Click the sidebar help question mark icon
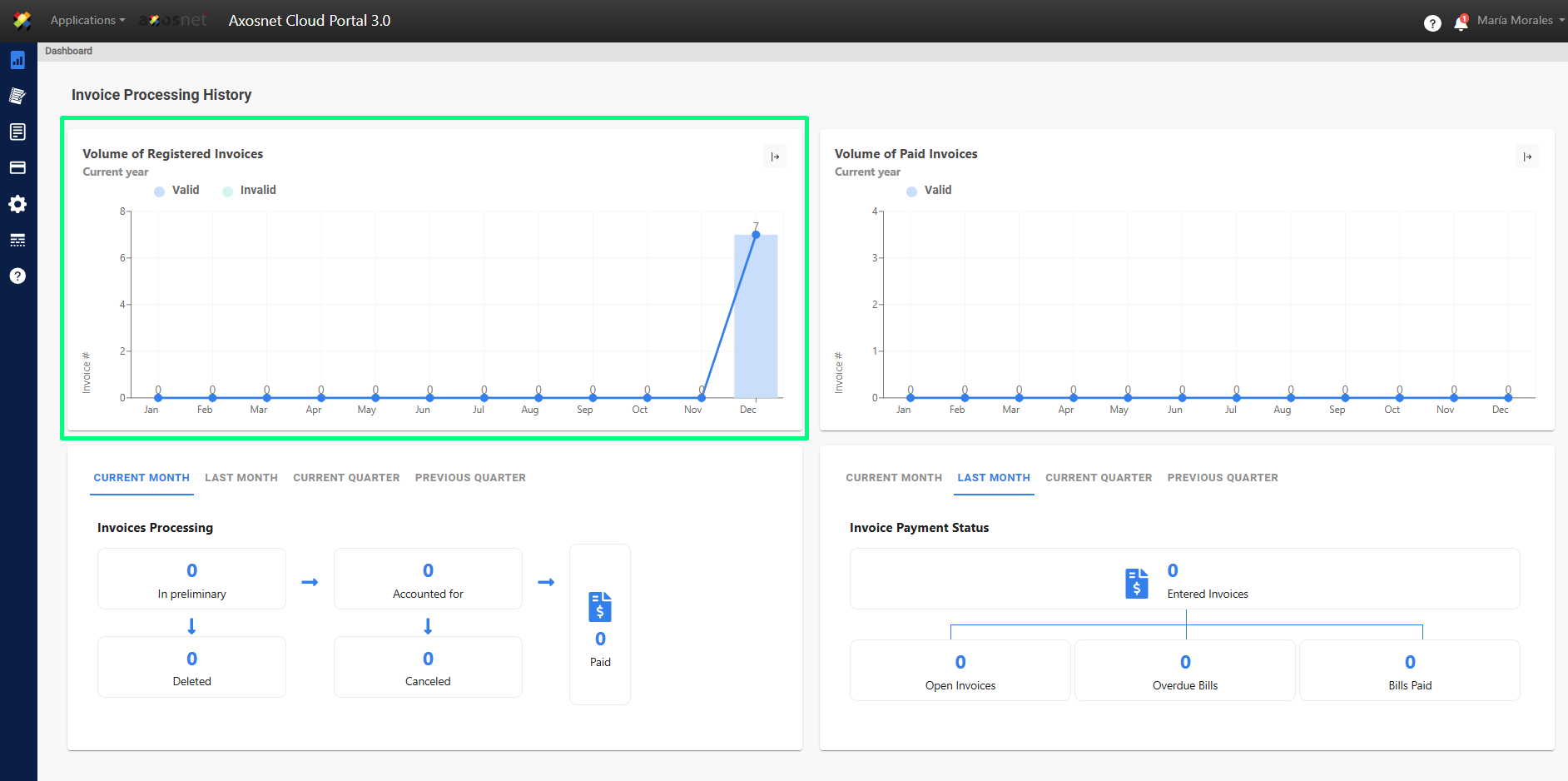This screenshot has width=1568, height=781. (x=17, y=276)
